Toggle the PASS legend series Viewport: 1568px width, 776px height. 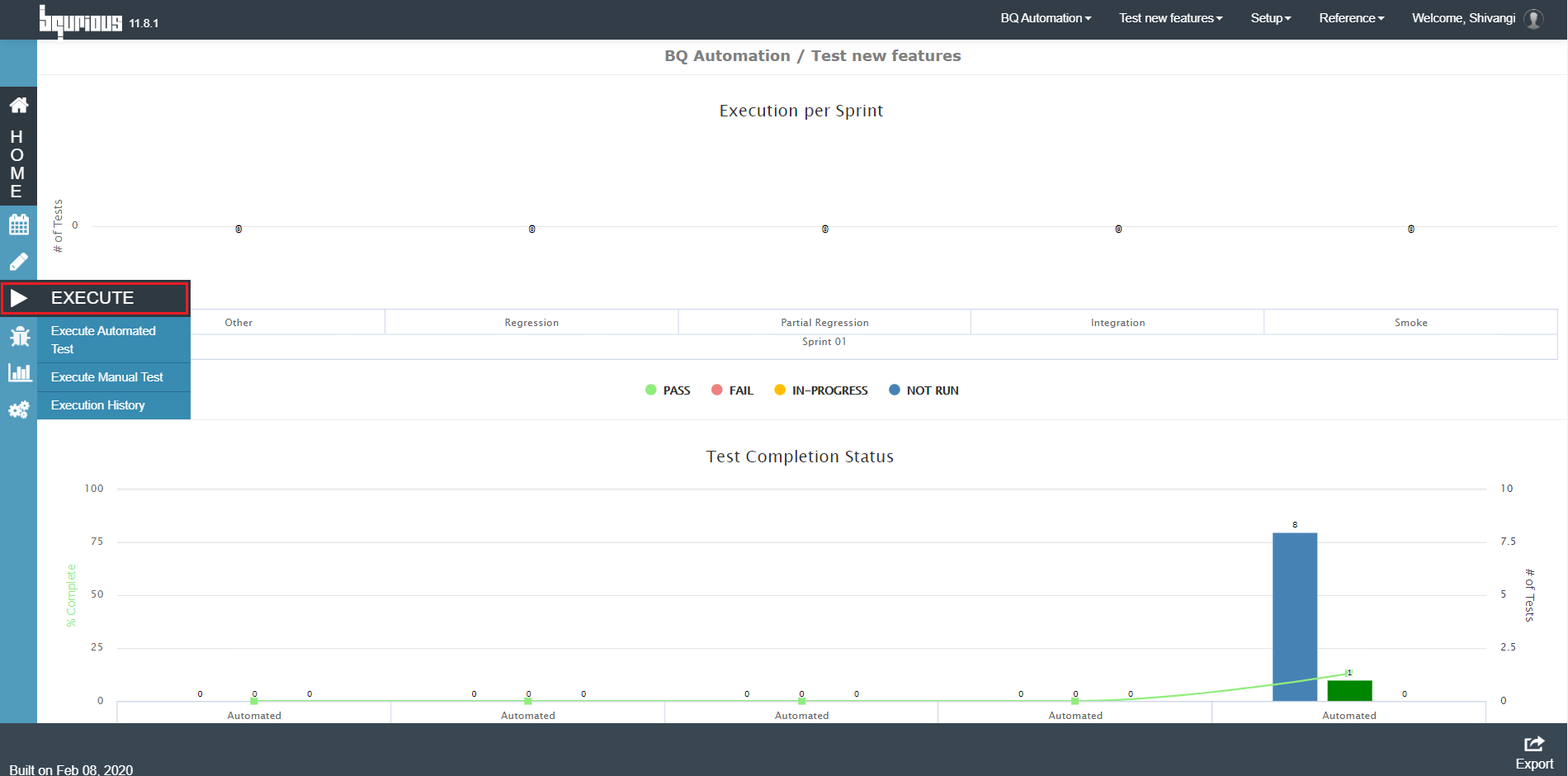pyautogui.click(x=668, y=390)
